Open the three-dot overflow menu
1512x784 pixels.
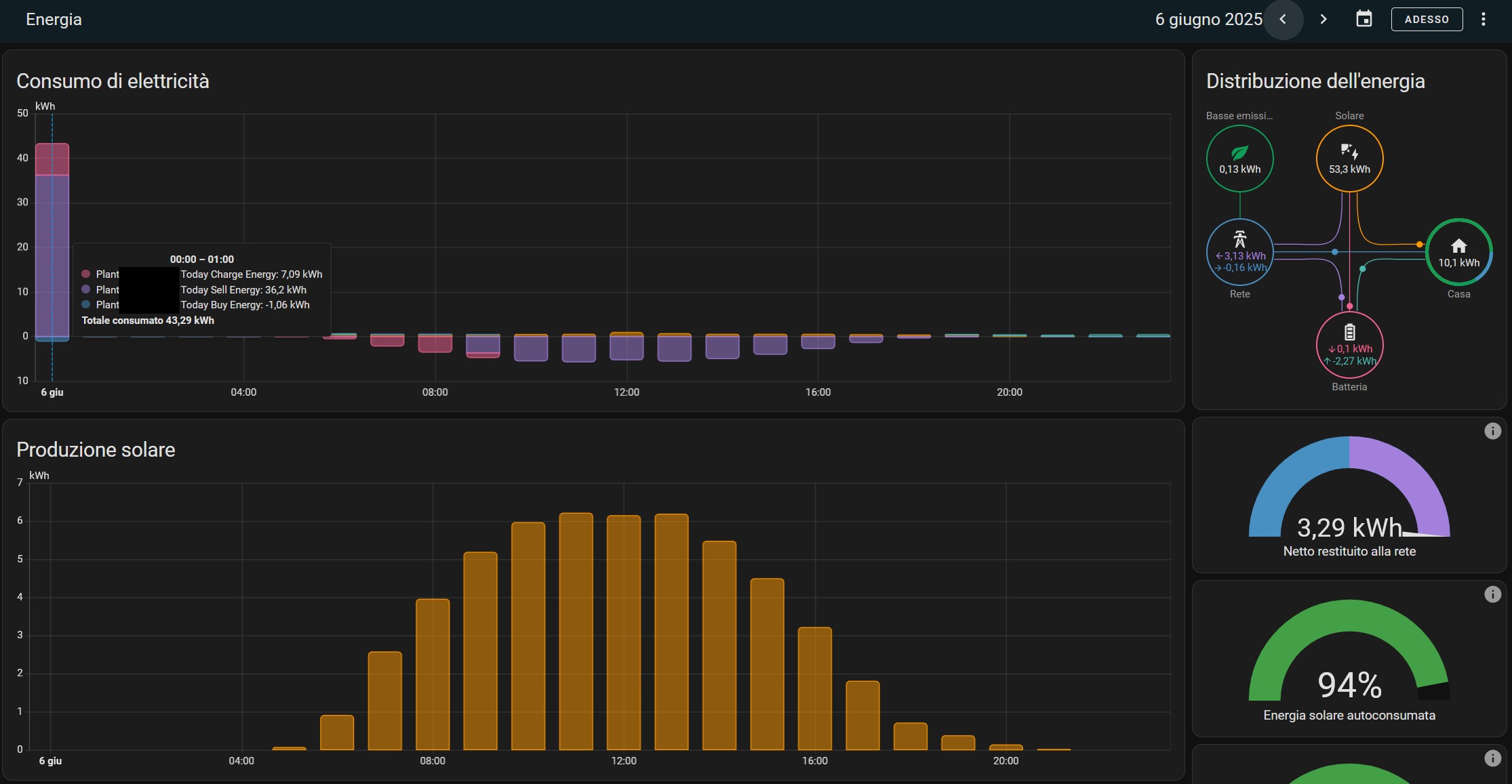pyautogui.click(x=1484, y=20)
